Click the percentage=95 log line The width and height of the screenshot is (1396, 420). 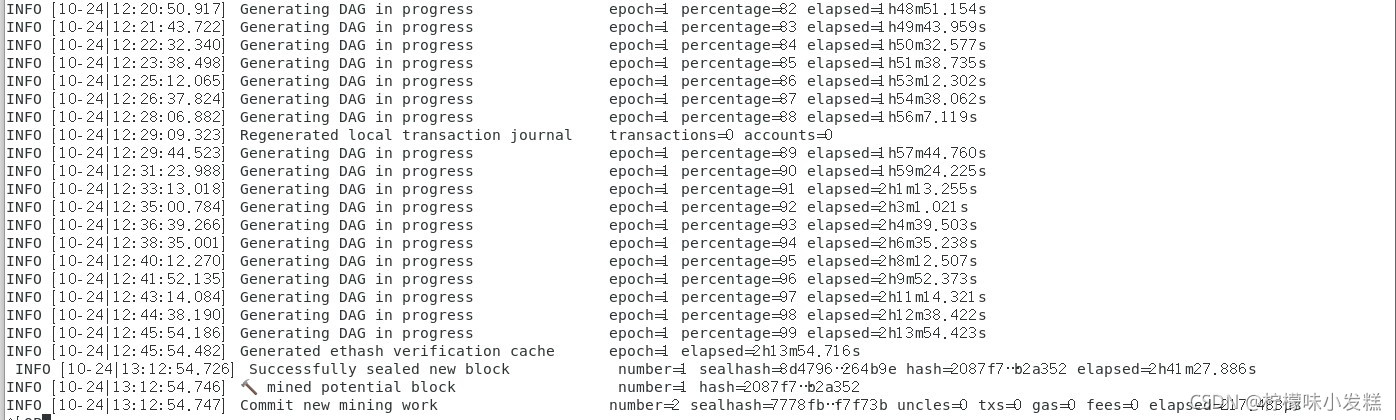tap(496, 261)
